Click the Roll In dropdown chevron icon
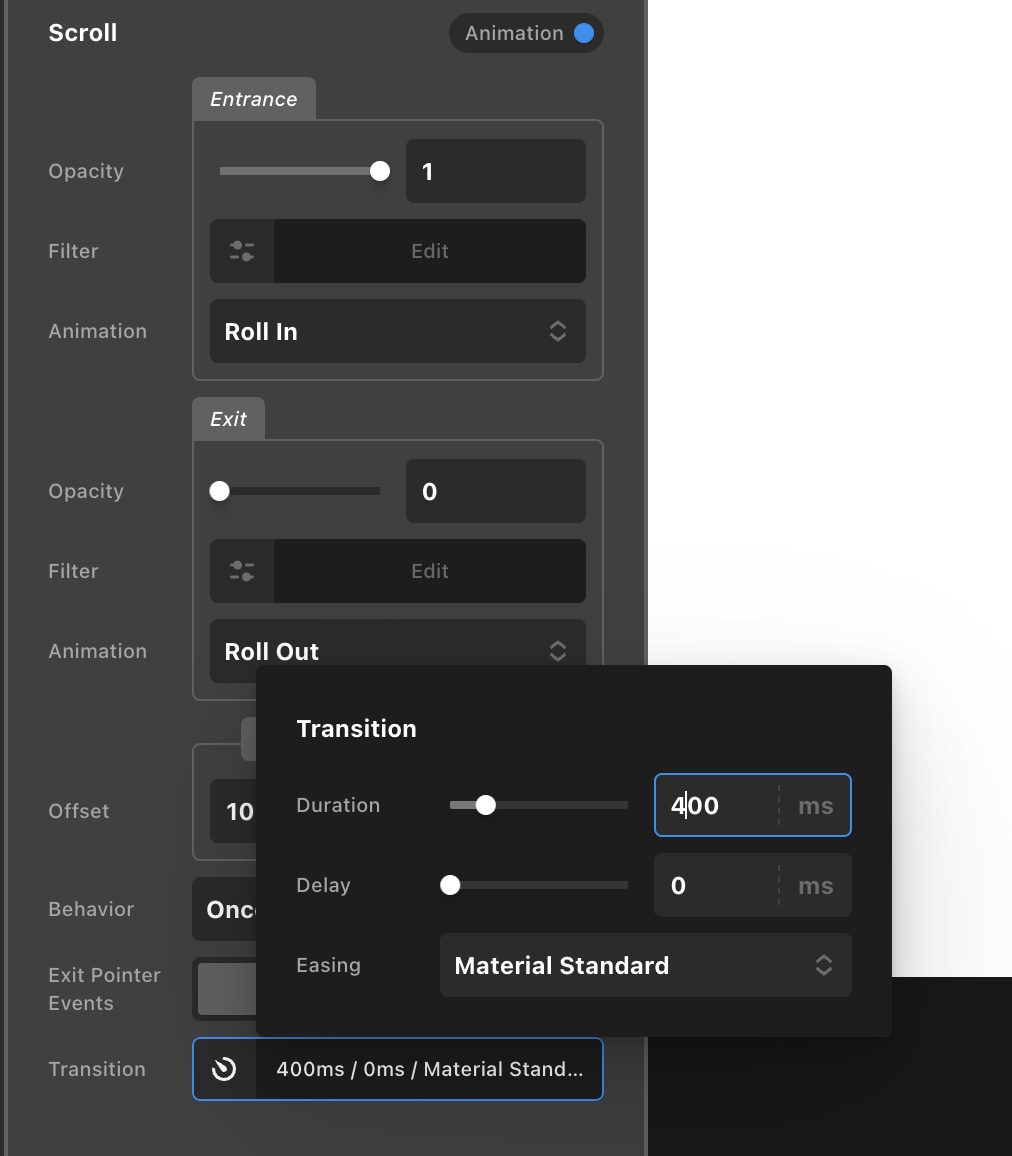The image size is (1012, 1156). [x=558, y=331]
